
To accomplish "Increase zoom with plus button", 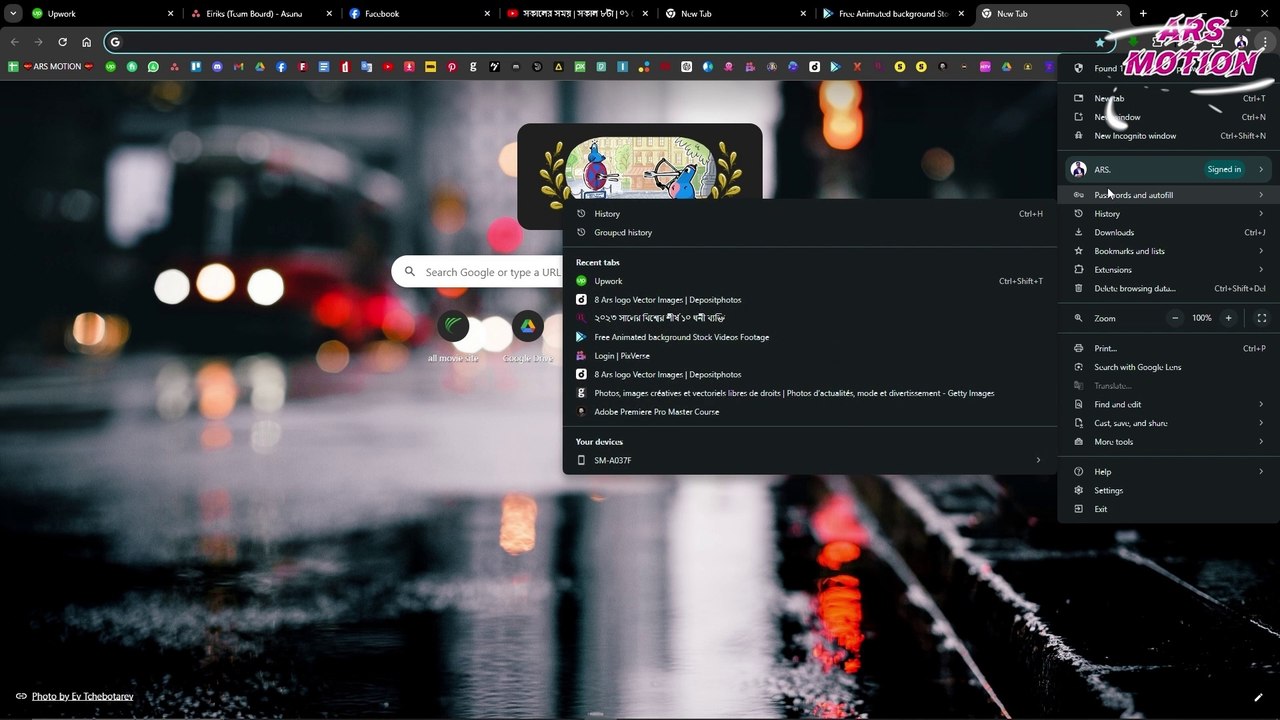I will click(x=1228, y=318).
